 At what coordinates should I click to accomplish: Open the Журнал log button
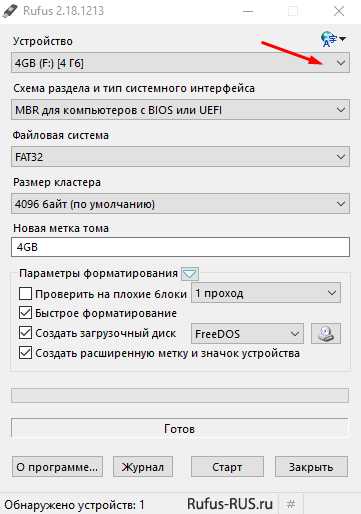coord(143,467)
